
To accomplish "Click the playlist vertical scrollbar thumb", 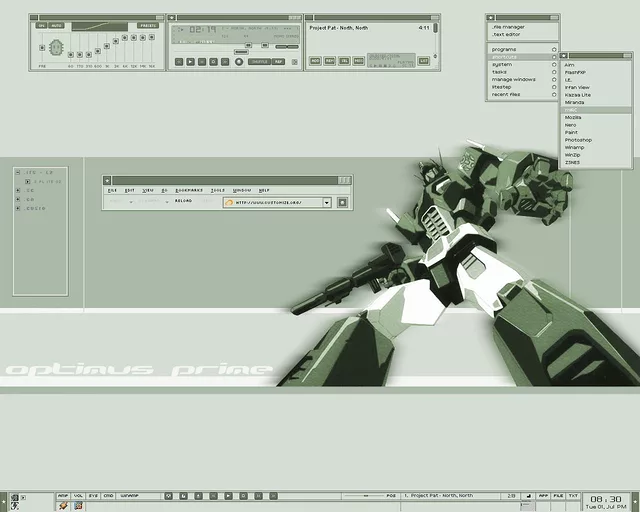I will [x=436, y=28].
